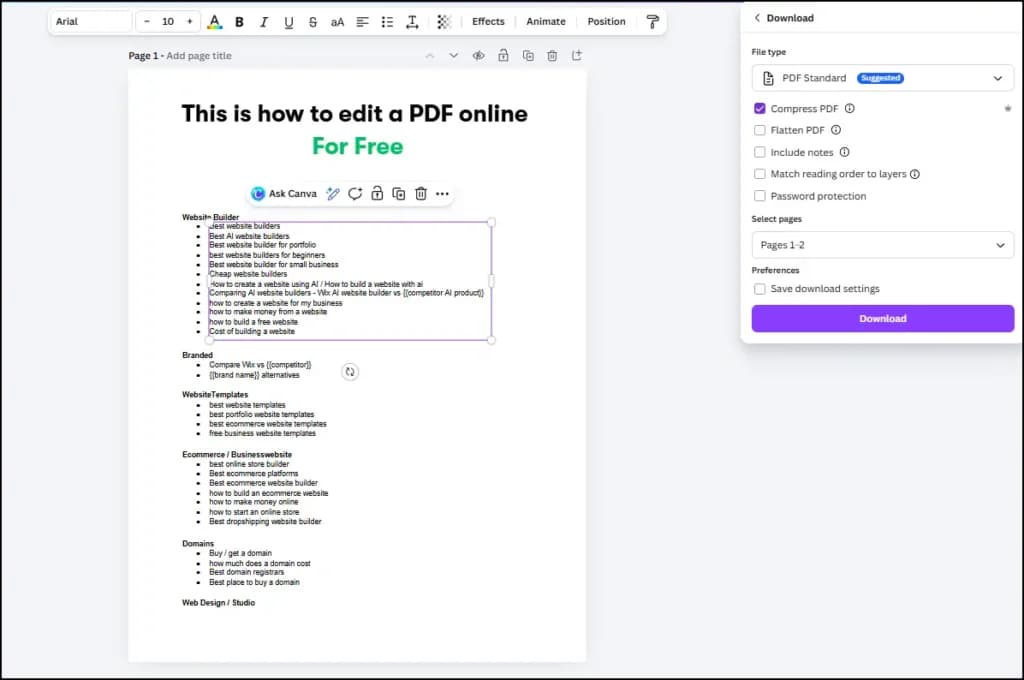This screenshot has width=1024, height=680.
Task: Increase font size with plus button
Action: click(x=190, y=22)
